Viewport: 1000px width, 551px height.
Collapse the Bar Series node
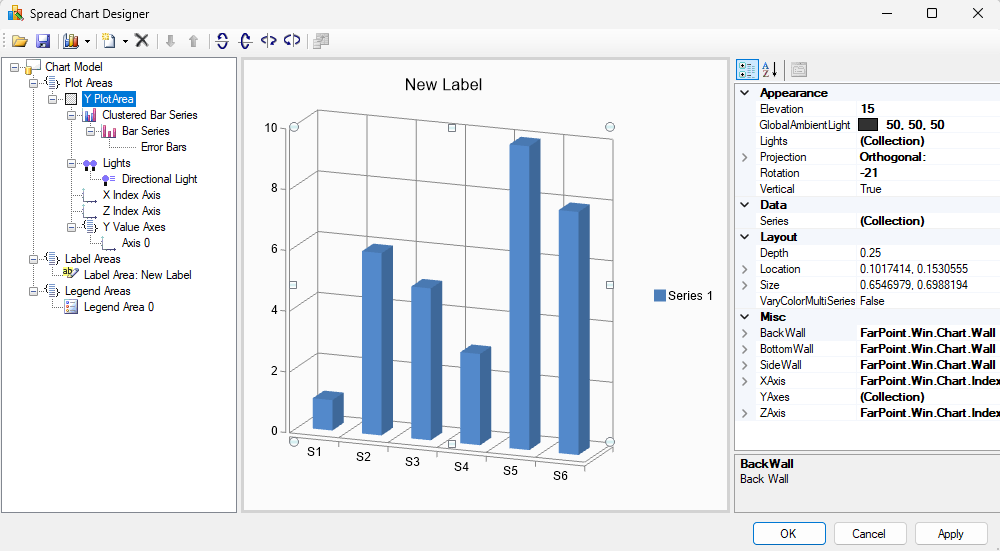point(91,131)
